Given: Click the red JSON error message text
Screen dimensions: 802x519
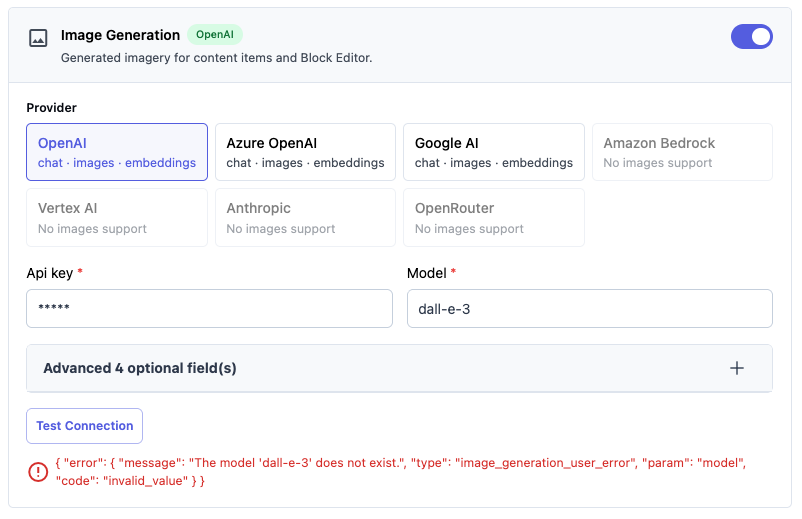Looking at the screenshot, I should coord(400,471).
